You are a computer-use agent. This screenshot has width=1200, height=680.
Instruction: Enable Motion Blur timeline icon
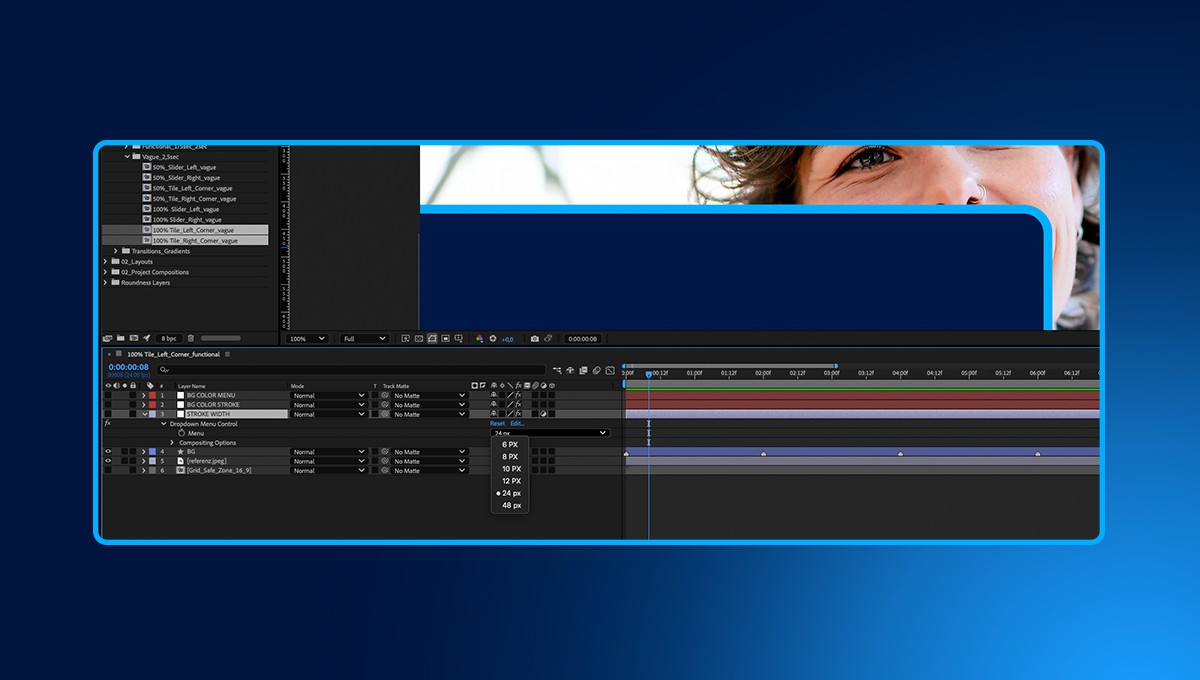click(x=597, y=370)
